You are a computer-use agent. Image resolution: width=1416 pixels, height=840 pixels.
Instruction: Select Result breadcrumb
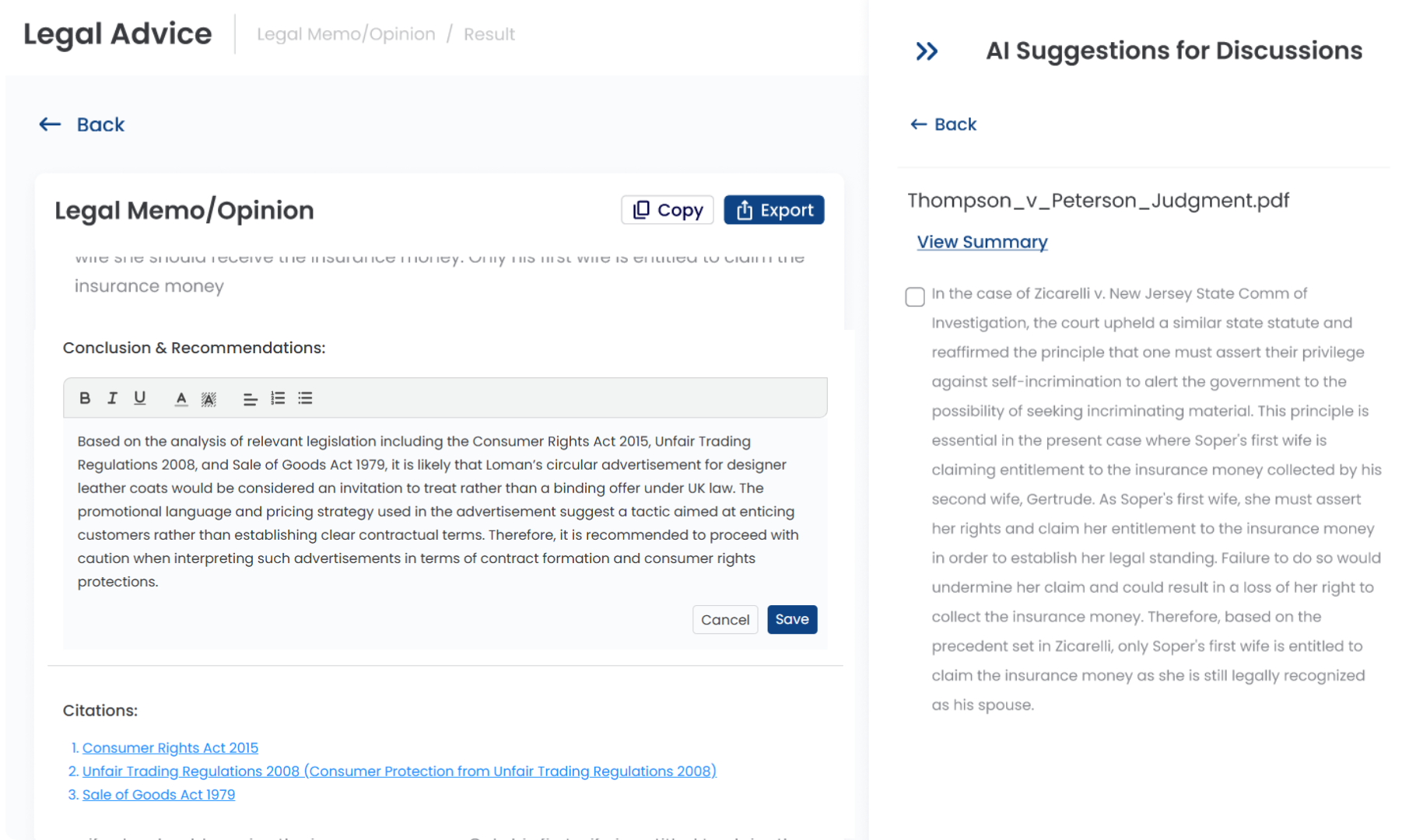pyautogui.click(x=489, y=34)
